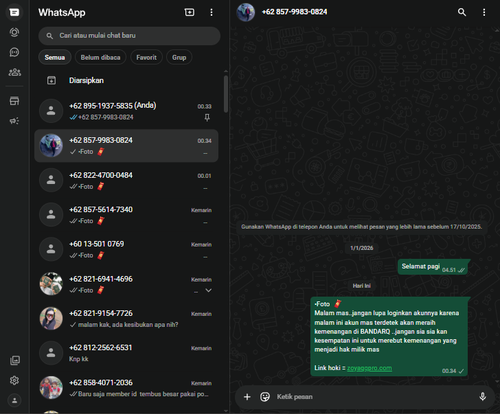Open the Diarsipkan archived chats
Viewport: 500px width, 414px height.
tap(127, 80)
